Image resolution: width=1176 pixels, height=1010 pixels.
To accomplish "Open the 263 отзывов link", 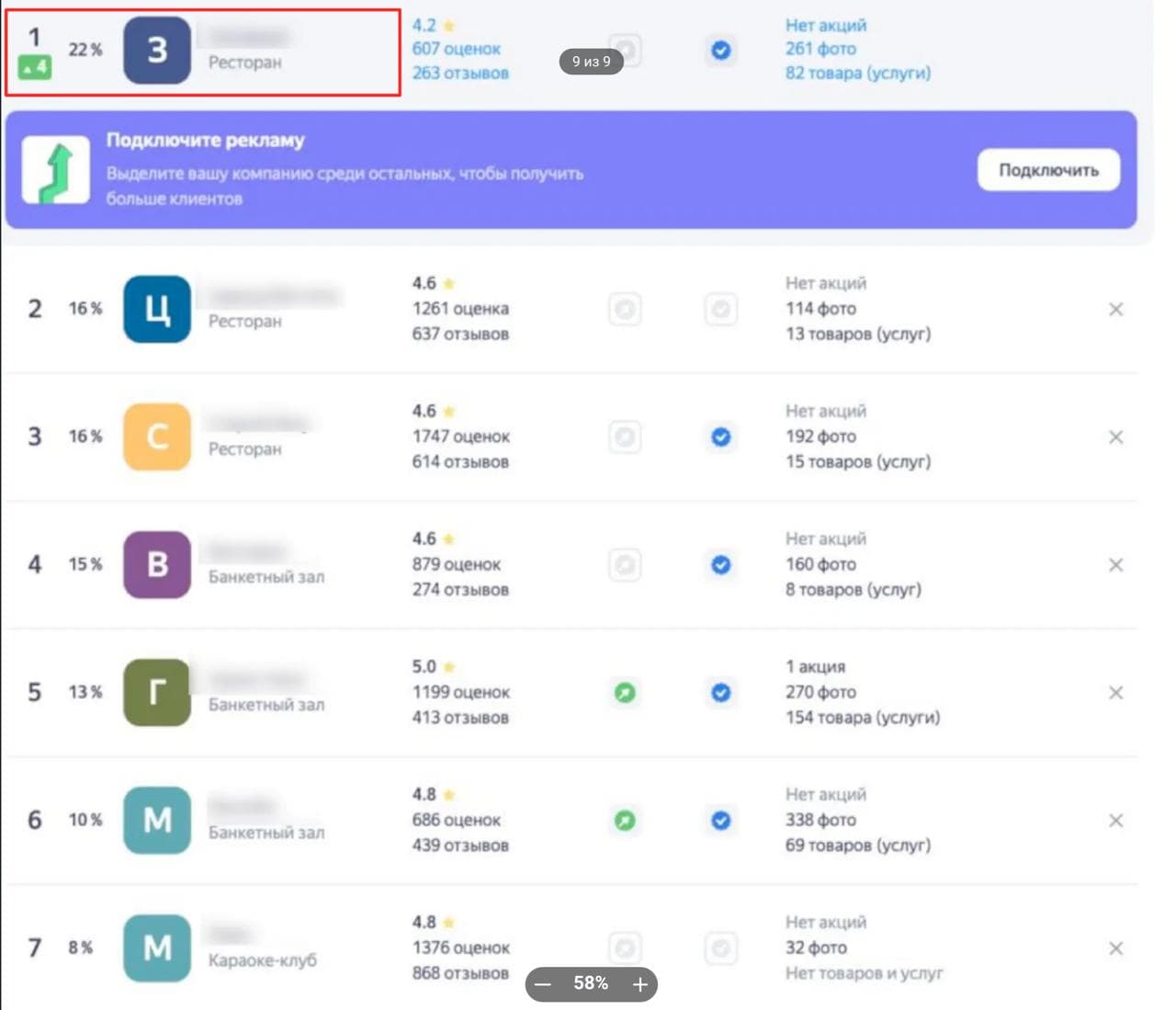I will tap(460, 73).
